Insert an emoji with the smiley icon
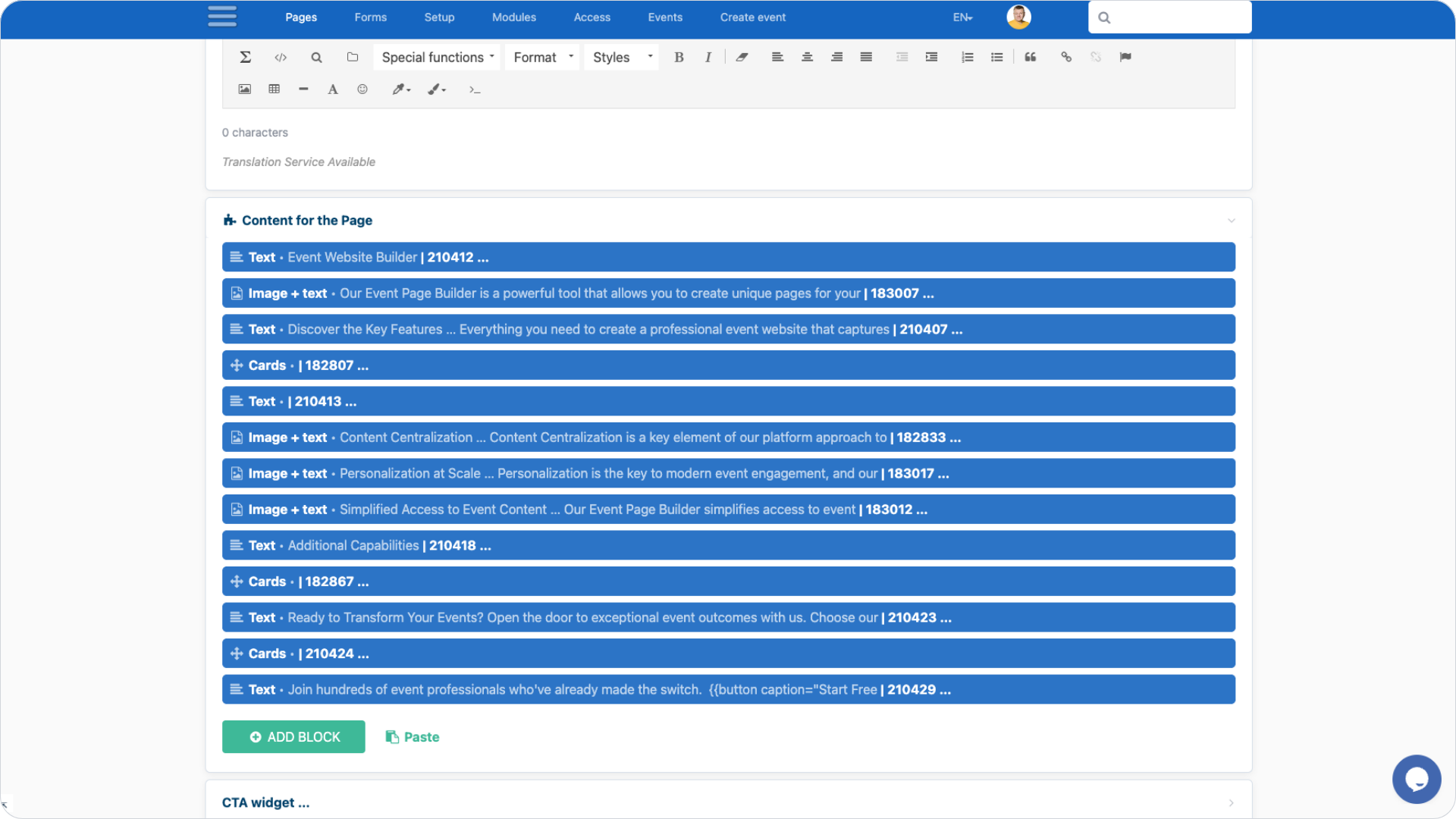 (362, 89)
